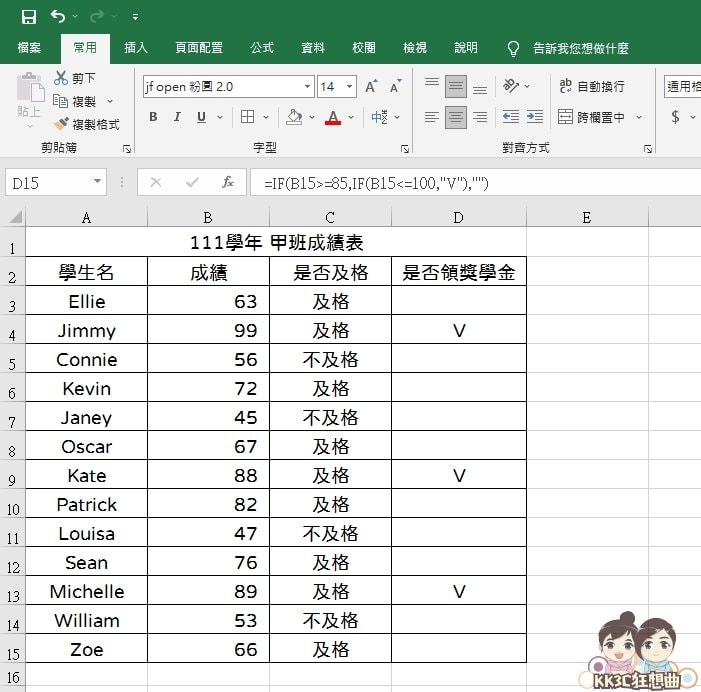The width and height of the screenshot is (701, 692).
Task: Toggle middle vertical alignment
Action: 456,86
